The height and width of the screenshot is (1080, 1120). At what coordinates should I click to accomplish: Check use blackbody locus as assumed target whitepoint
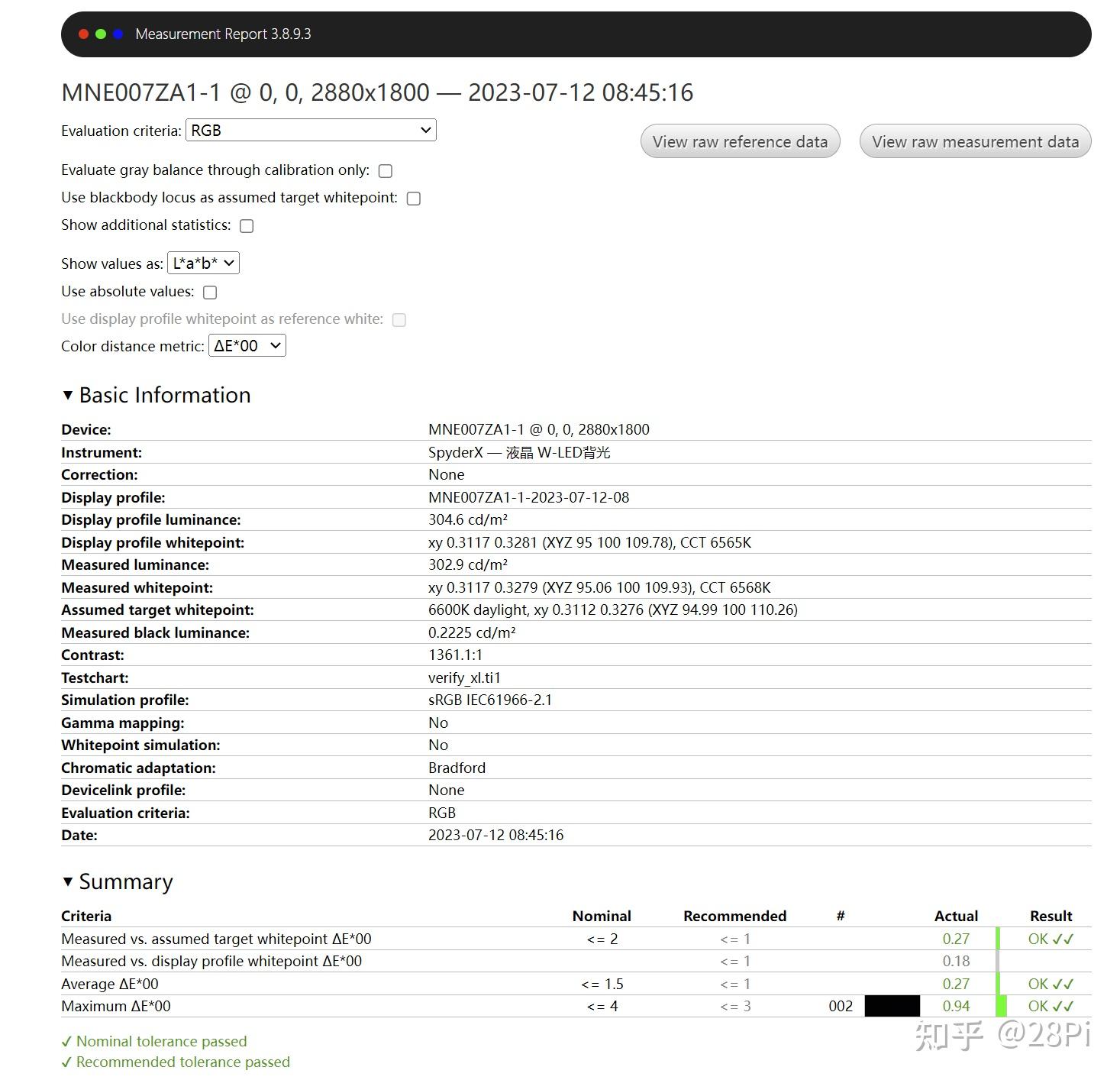413,198
